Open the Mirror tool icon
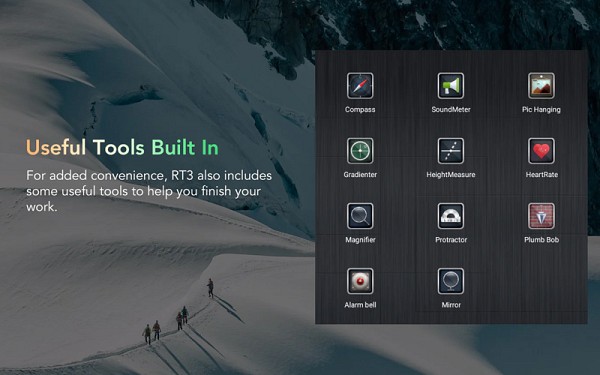This screenshot has height=375, width=600. [451, 281]
